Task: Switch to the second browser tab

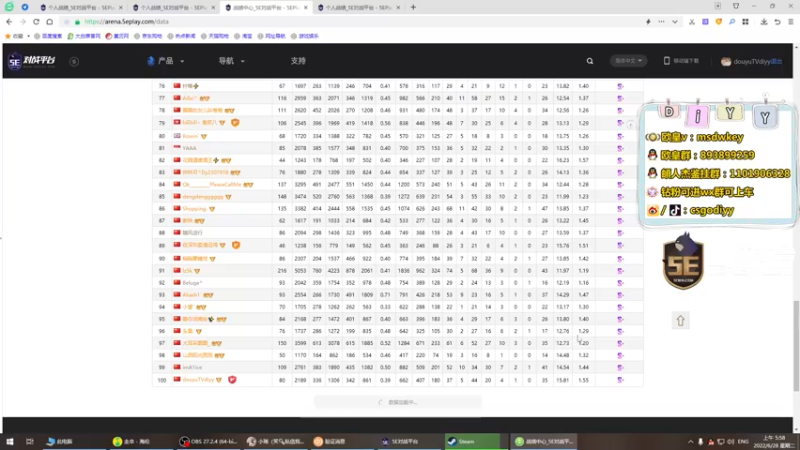Action: pyautogui.click(x=173, y=8)
